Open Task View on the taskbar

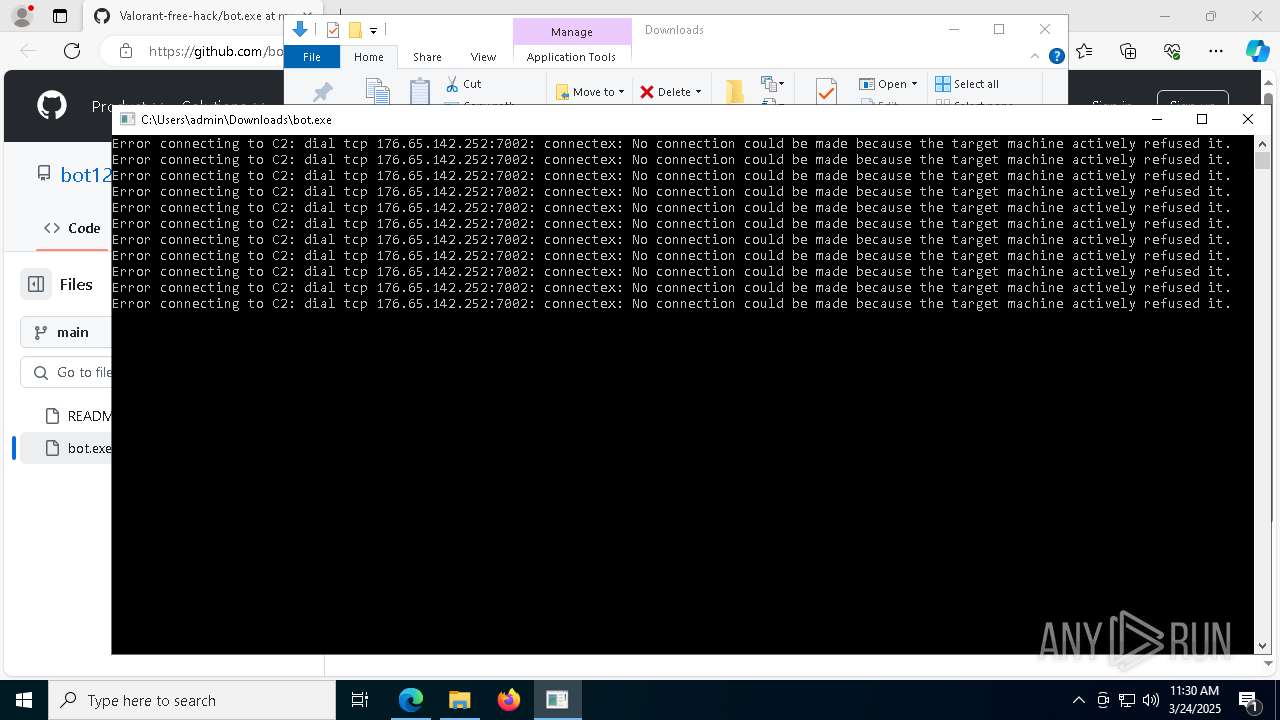pyautogui.click(x=360, y=700)
